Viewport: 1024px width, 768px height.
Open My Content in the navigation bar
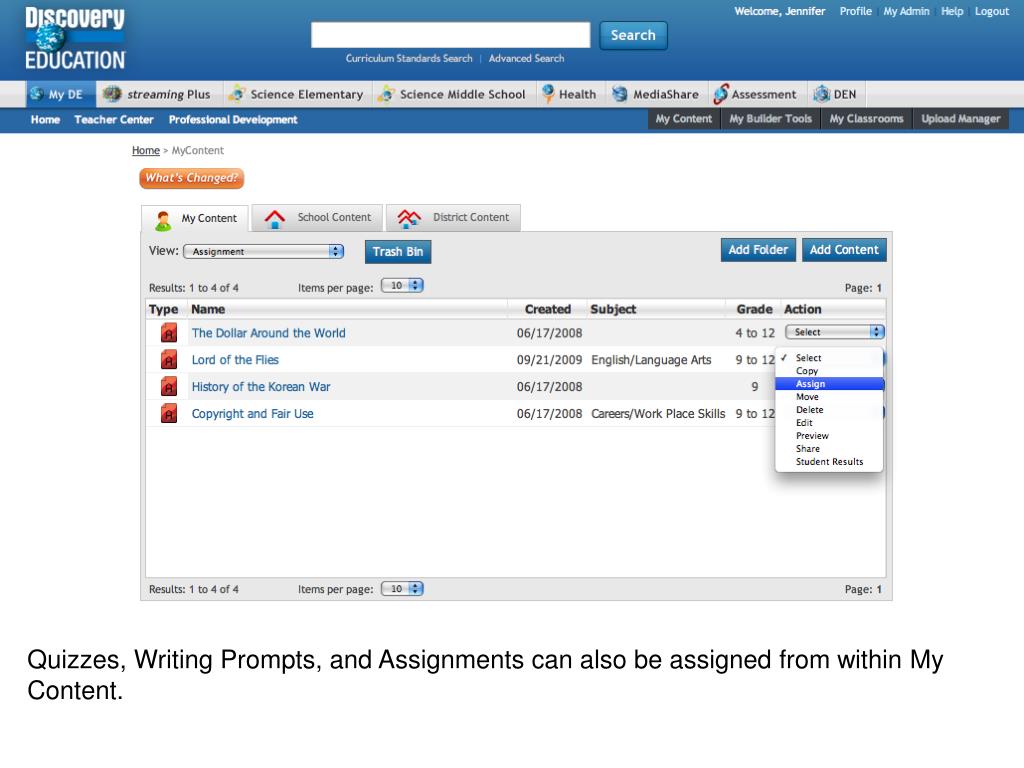tap(684, 119)
